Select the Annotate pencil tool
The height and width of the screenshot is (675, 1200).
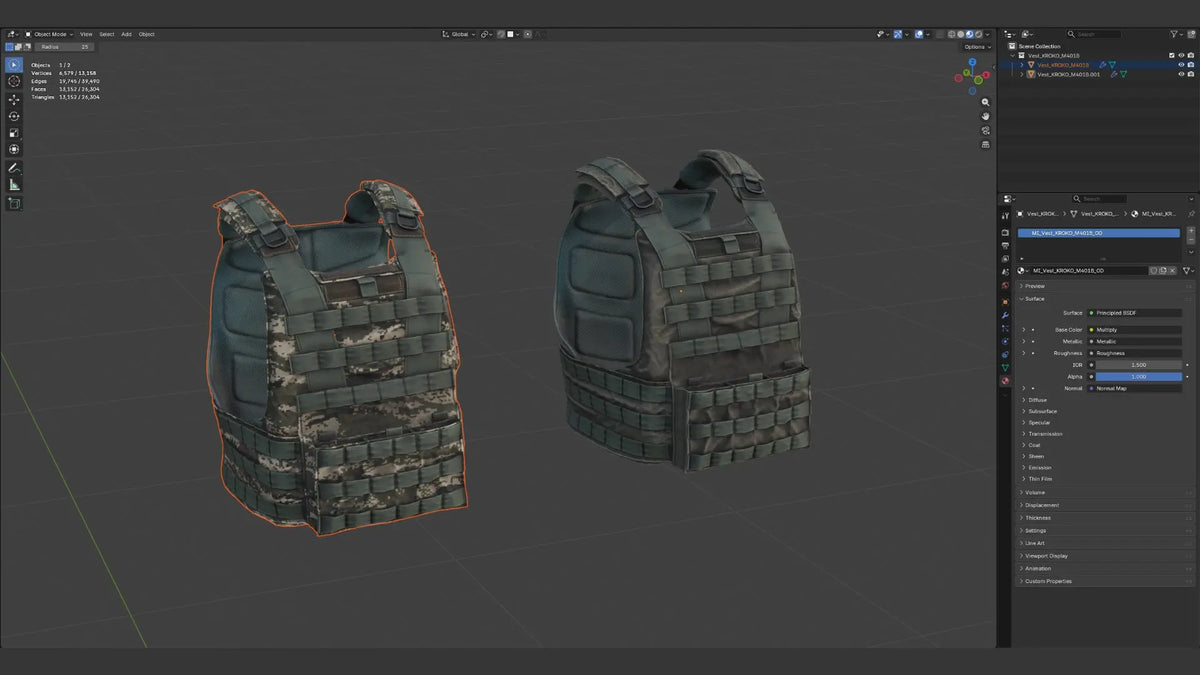click(x=14, y=168)
